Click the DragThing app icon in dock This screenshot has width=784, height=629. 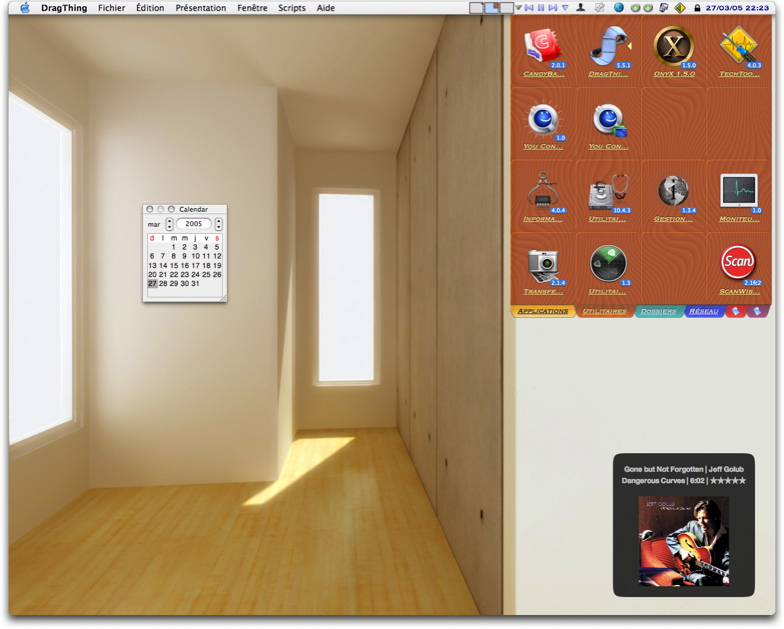click(x=608, y=48)
